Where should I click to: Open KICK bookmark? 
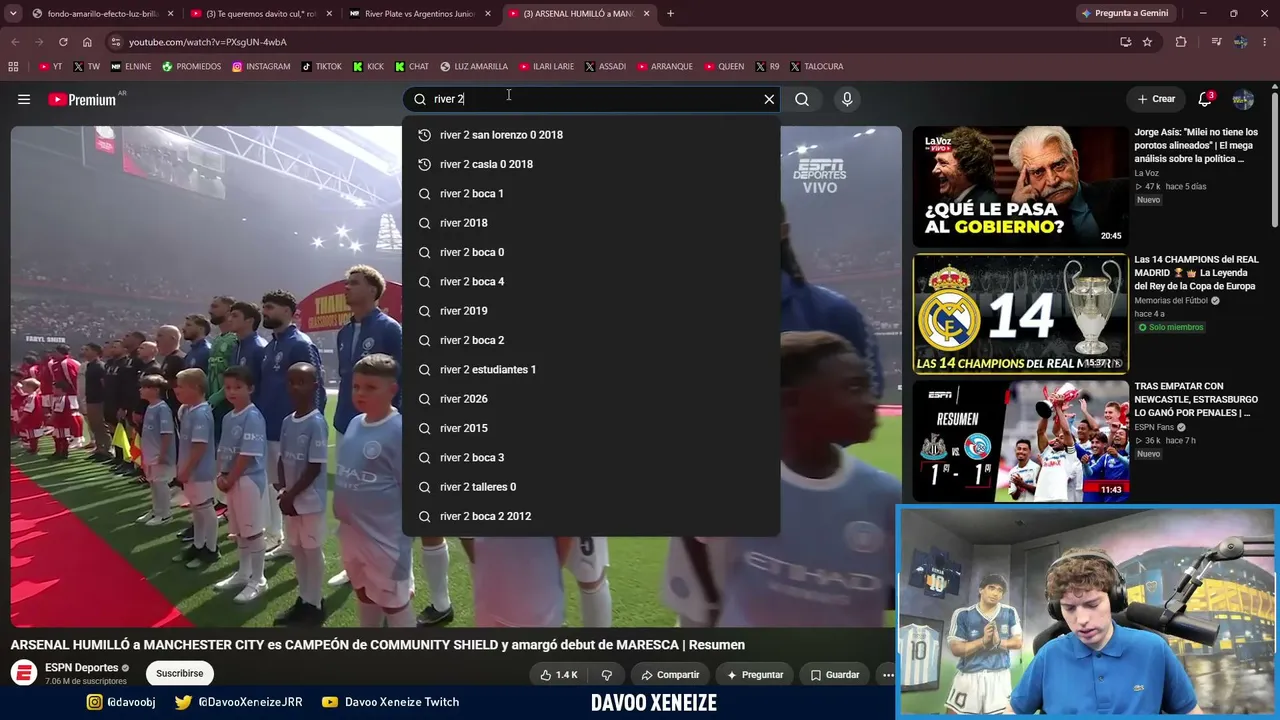(x=368, y=67)
